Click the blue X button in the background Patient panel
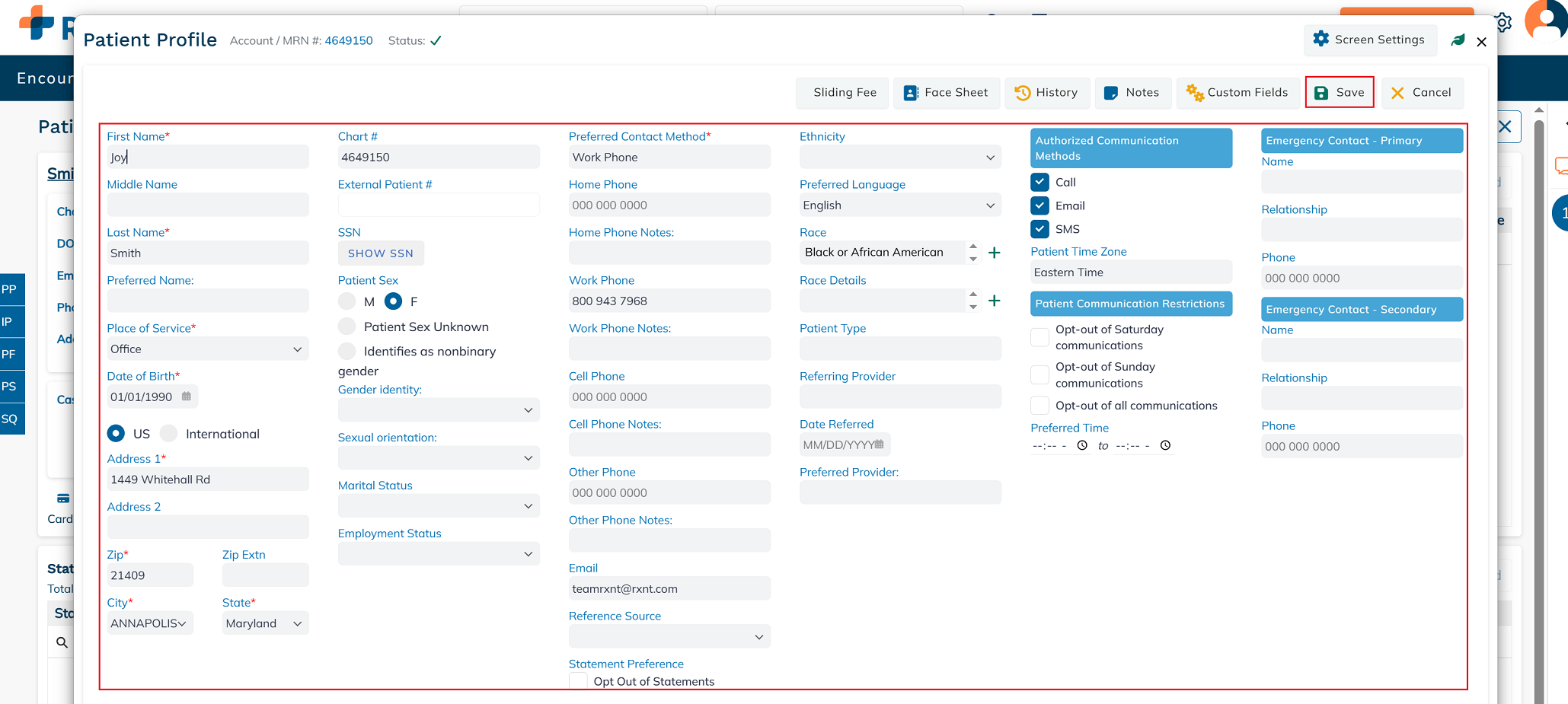The width and height of the screenshot is (1568, 704). pos(1506,127)
